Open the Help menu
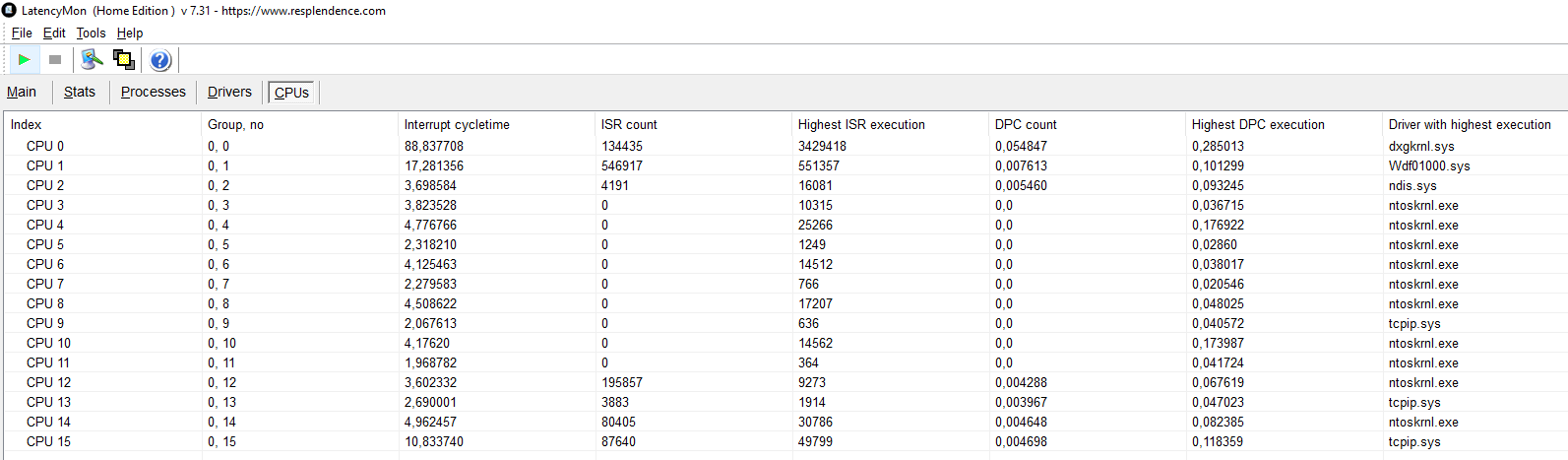Image resolution: width=1568 pixels, height=460 pixels. [130, 33]
